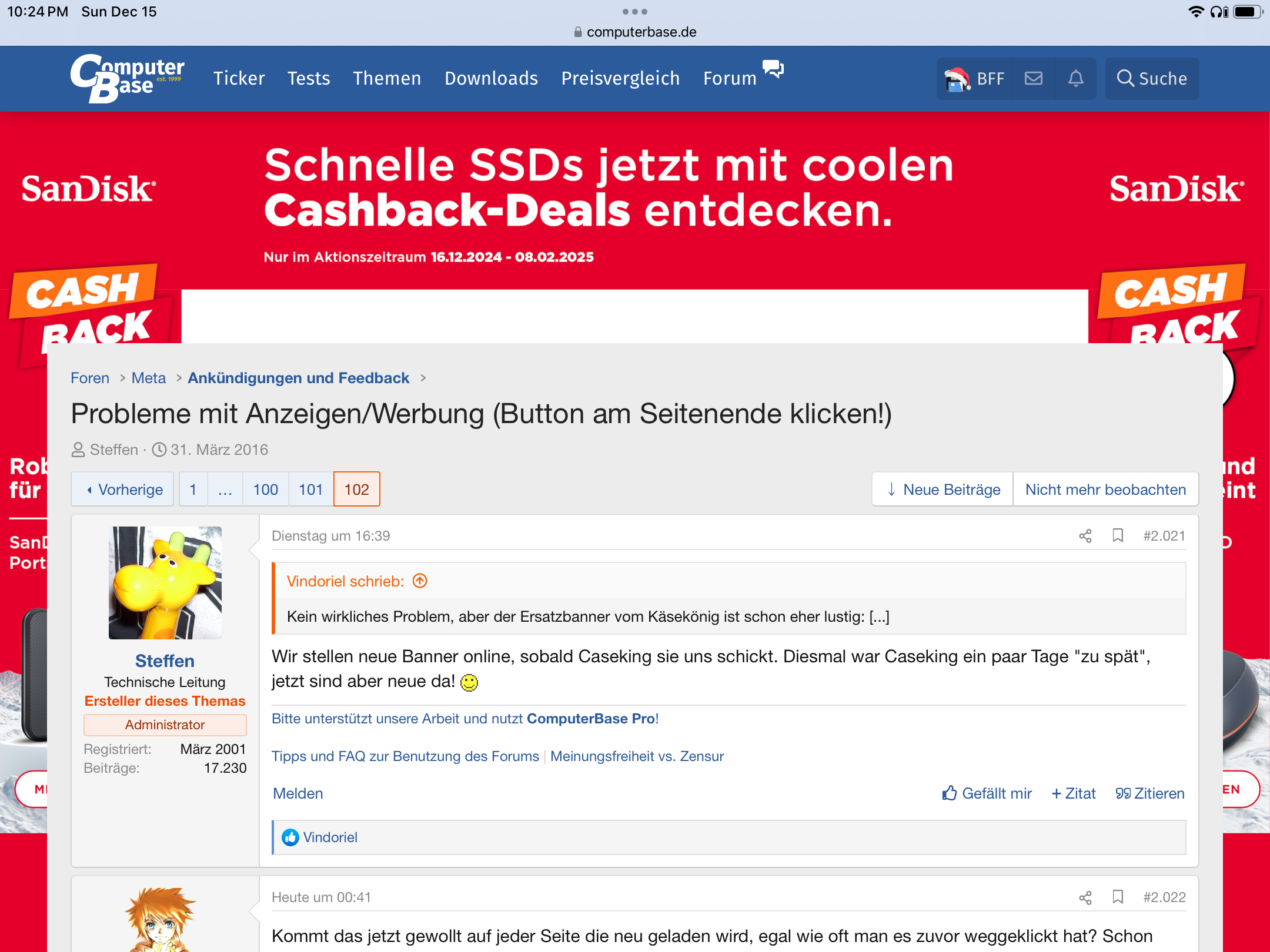Open the ComputerBase Pro link
1270x952 pixels.
click(x=590, y=718)
